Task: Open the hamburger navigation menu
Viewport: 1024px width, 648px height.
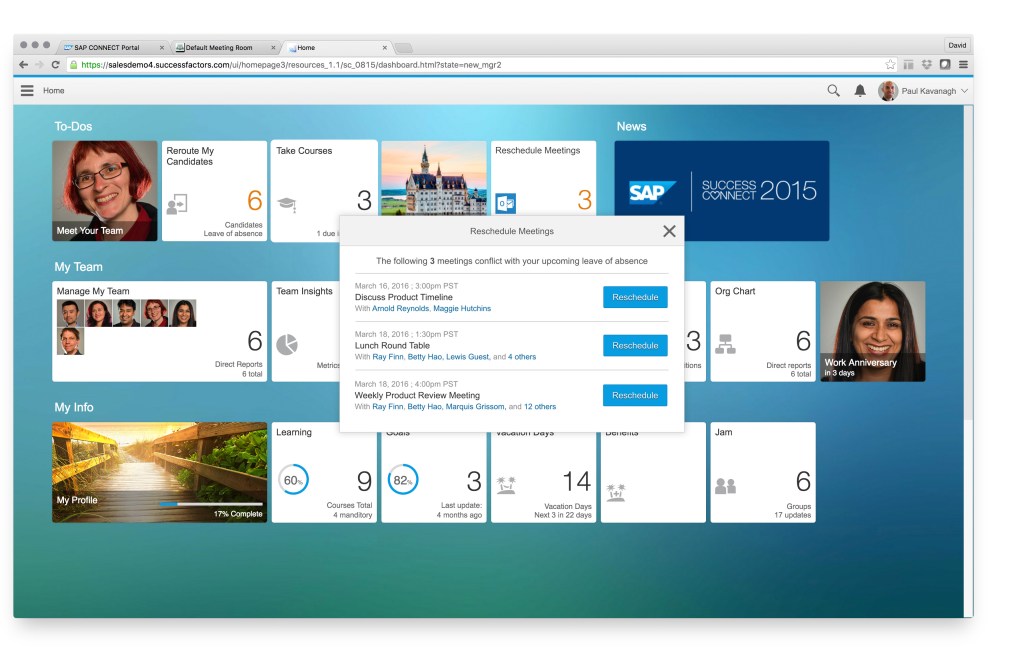Action: click(x=27, y=91)
